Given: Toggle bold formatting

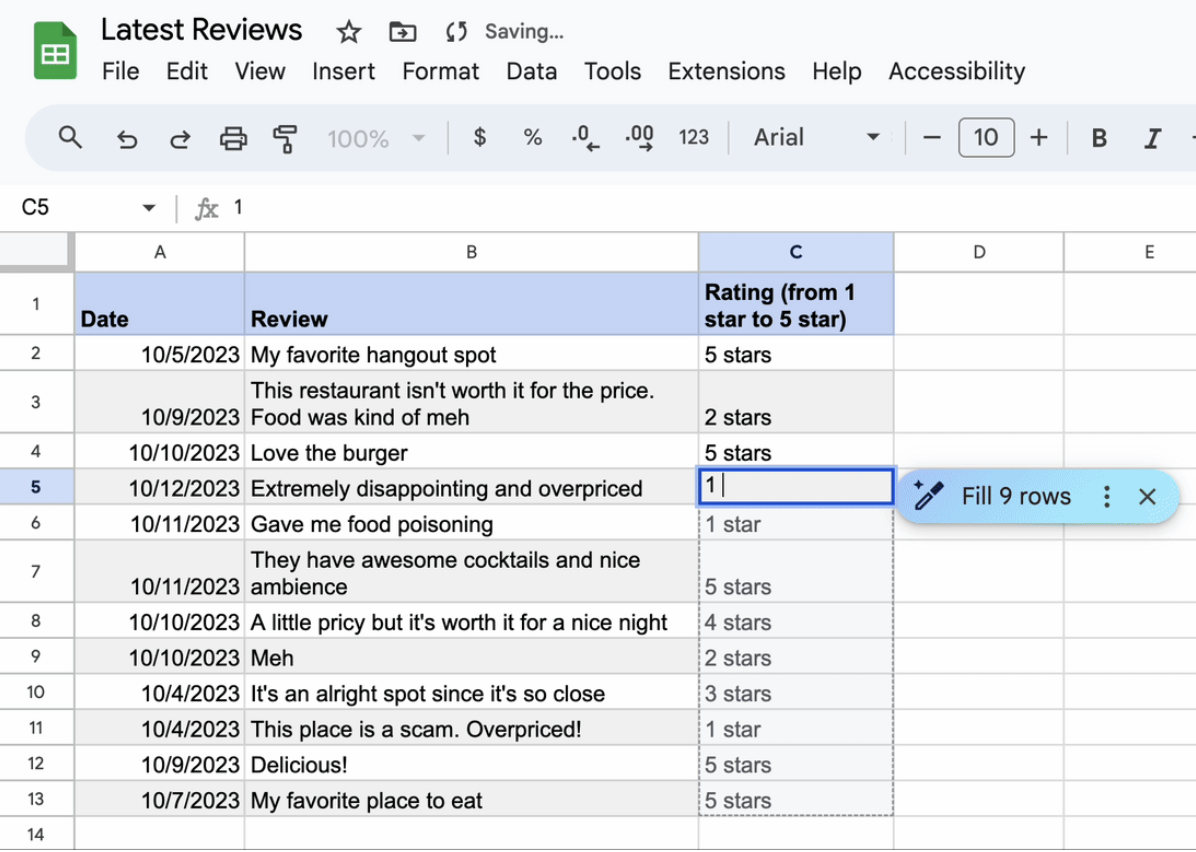Looking at the screenshot, I should pos(1099,138).
